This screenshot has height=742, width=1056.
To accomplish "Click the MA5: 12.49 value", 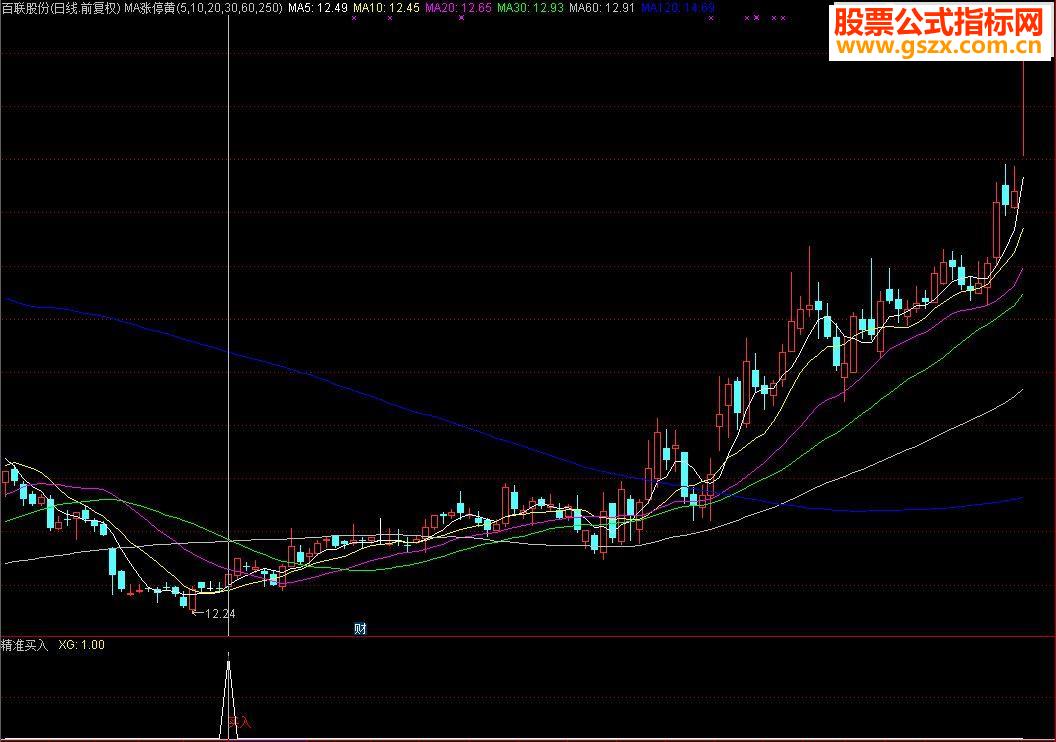I will coord(318,8).
